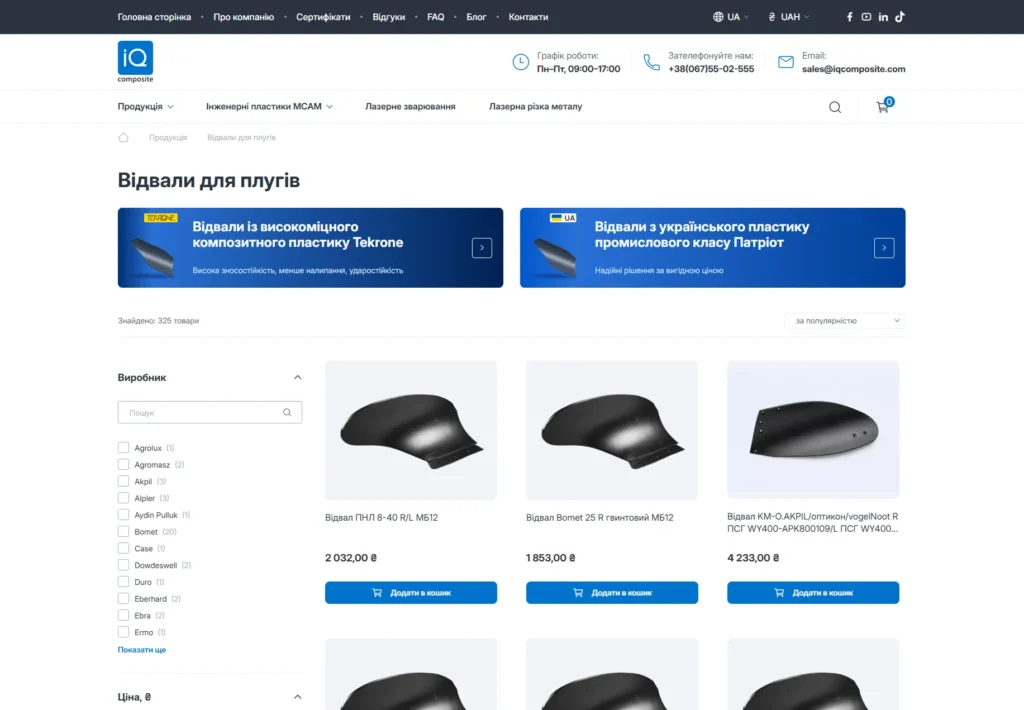Viewport: 1024px width, 710px height.
Task: Click the search magnifier icon in navigation
Action: tap(835, 107)
